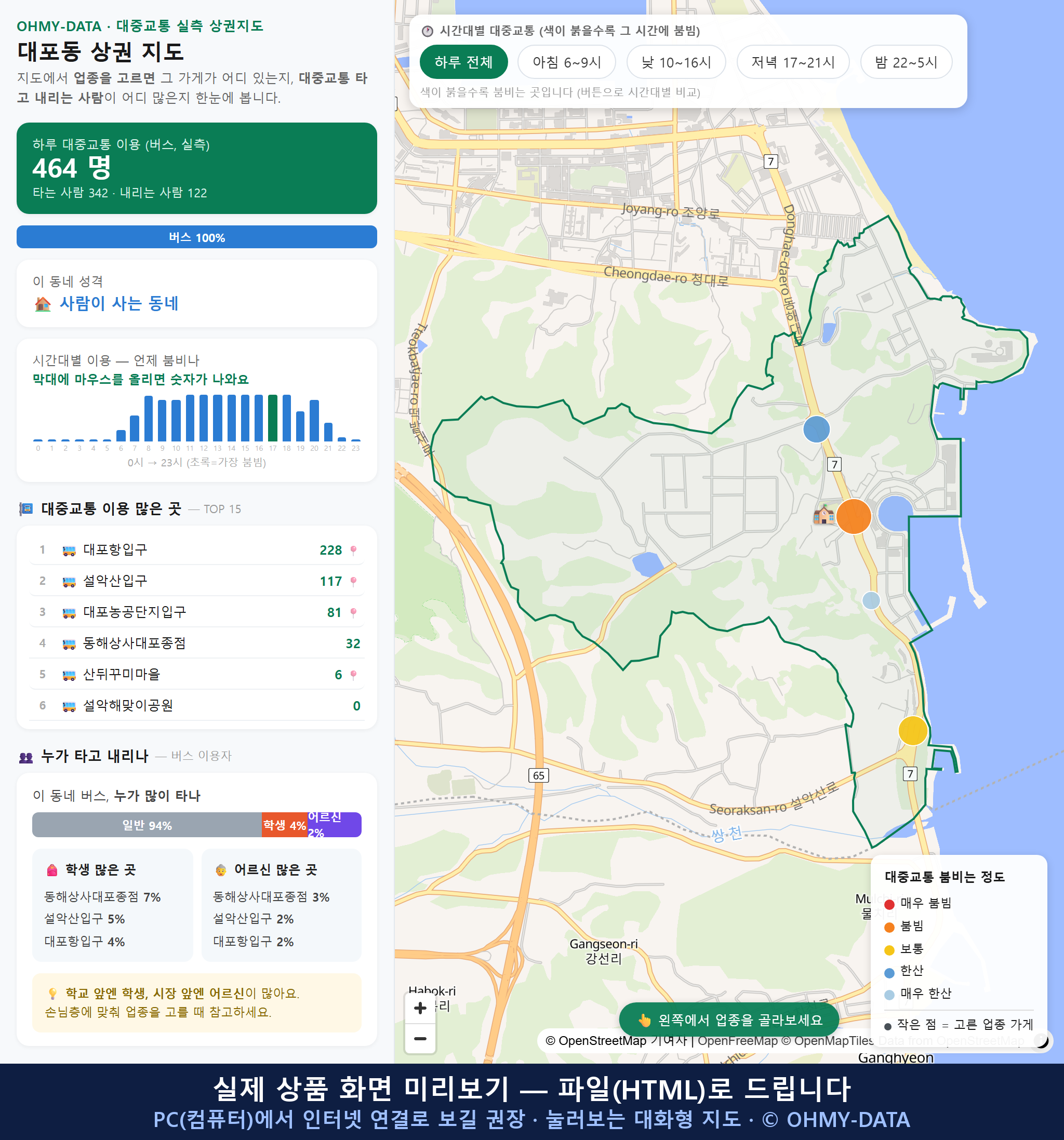Select the 하루 전체 time filter

tap(463, 62)
